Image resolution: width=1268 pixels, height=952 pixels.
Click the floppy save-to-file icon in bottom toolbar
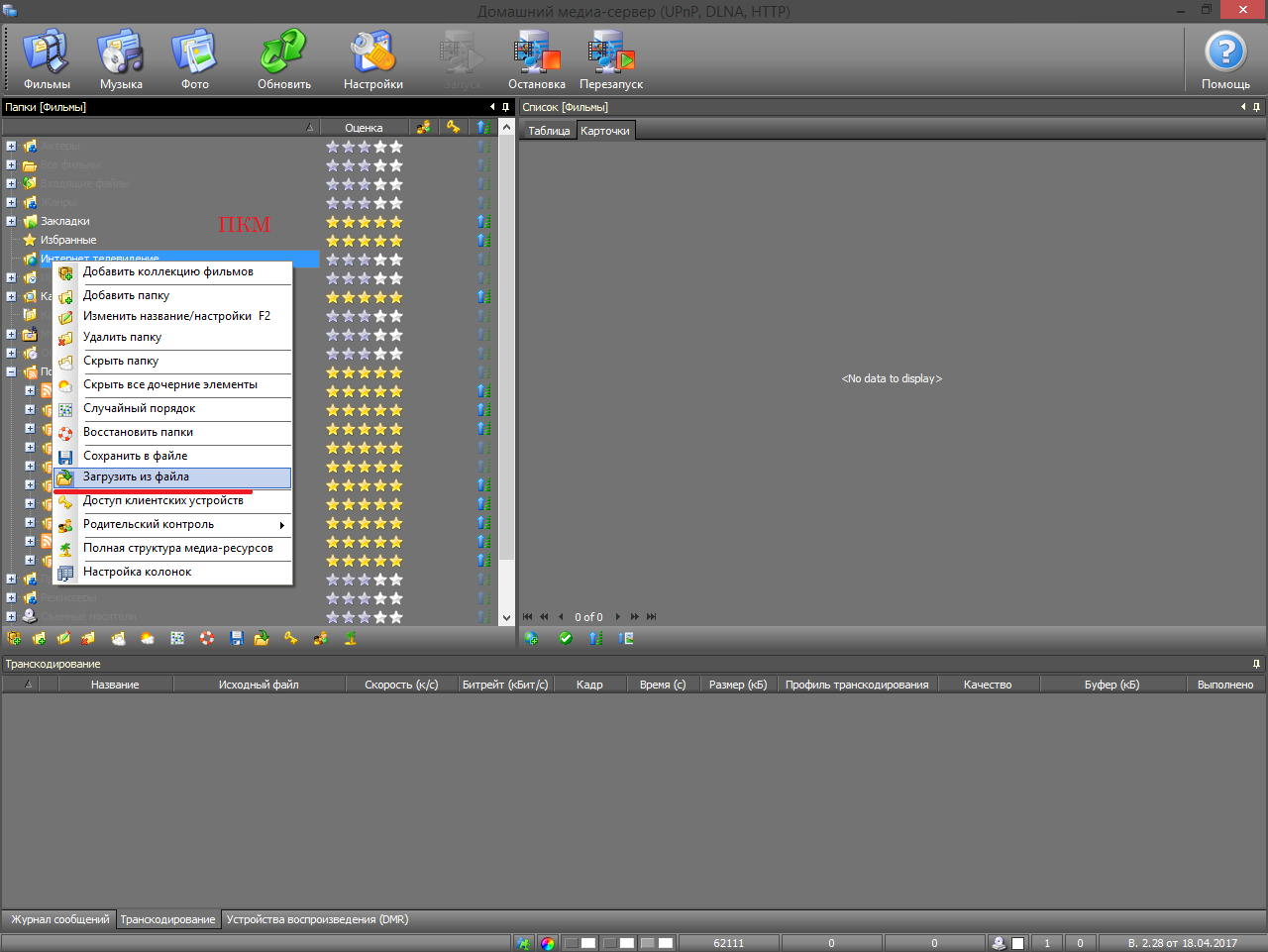point(237,639)
